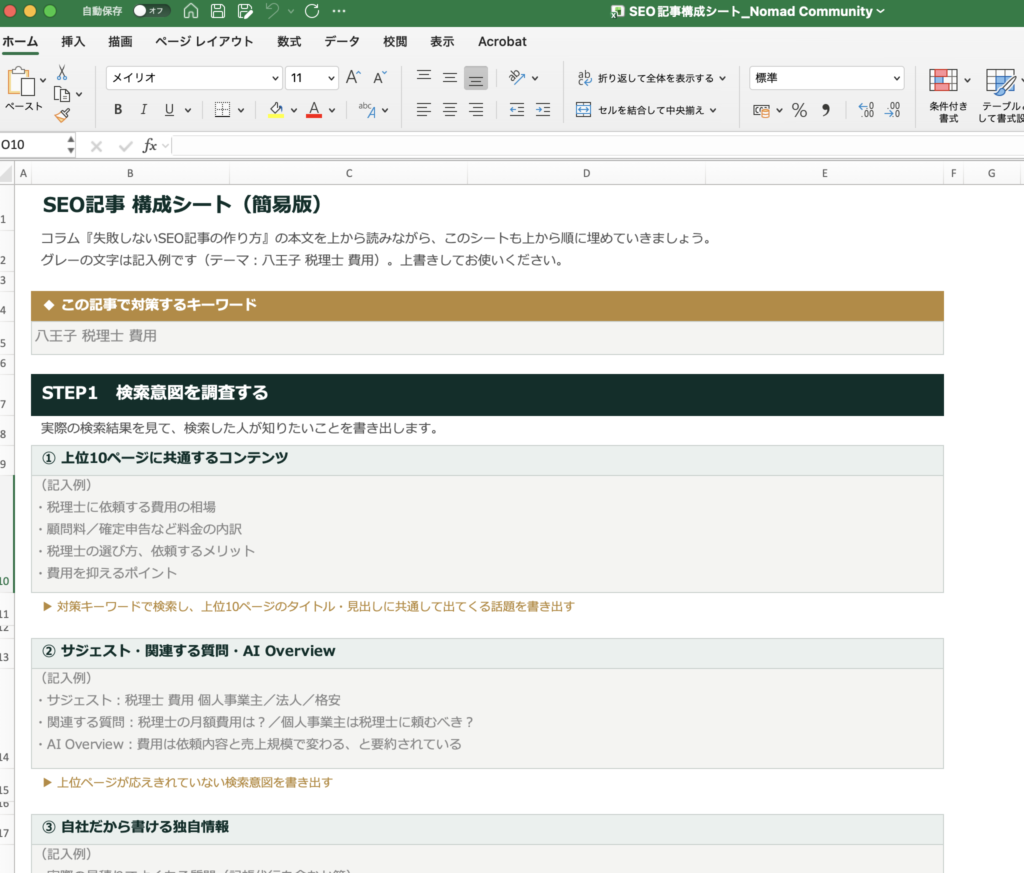This screenshot has width=1024, height=873.
Task: Increase decimal places
Action: [866, 110]
